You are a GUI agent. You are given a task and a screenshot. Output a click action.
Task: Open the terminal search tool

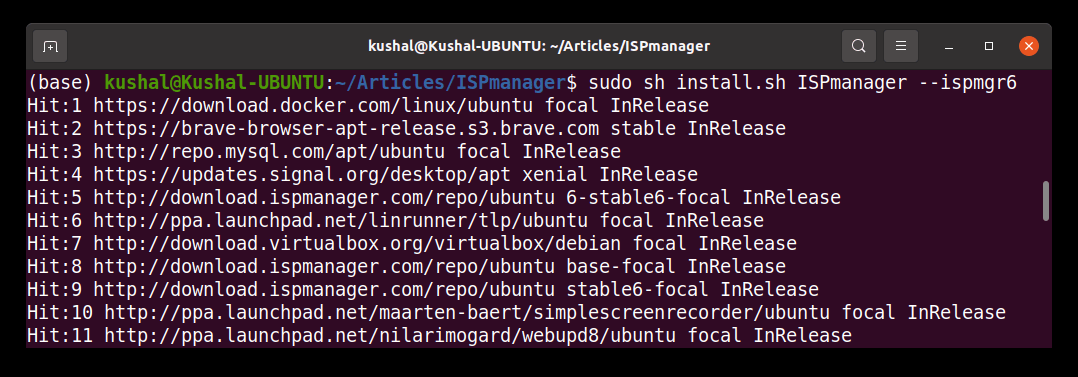click(x=859, y=46)
